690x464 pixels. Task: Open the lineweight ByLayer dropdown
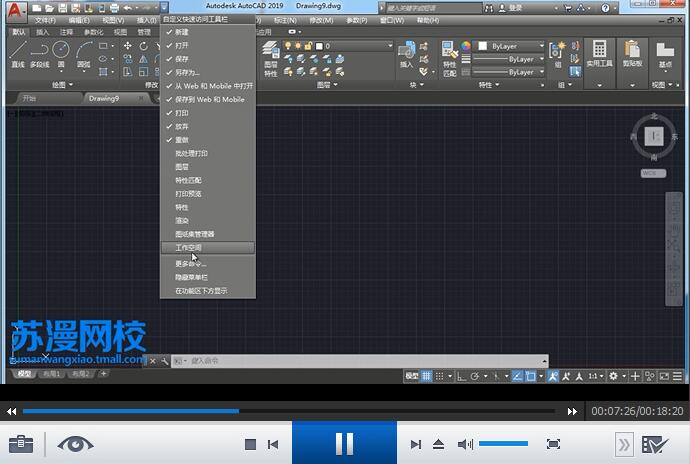point(509,59)
